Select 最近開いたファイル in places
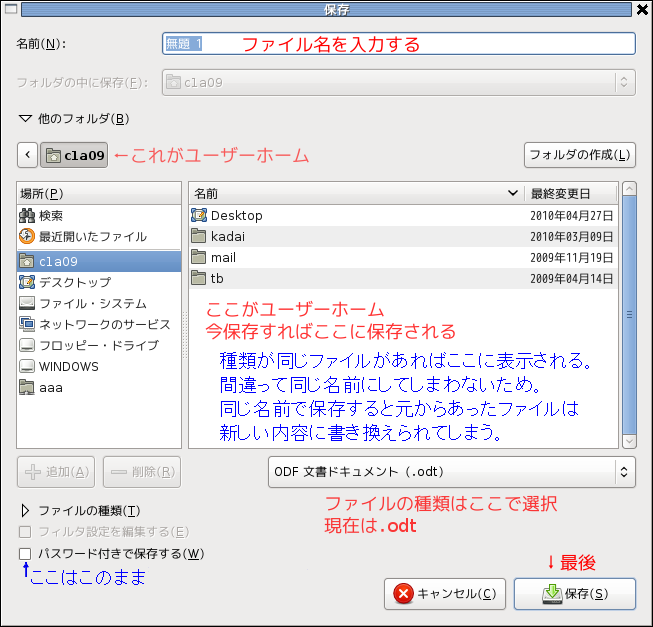Screen dimensions: 653x627 click(x=99, y=236)
